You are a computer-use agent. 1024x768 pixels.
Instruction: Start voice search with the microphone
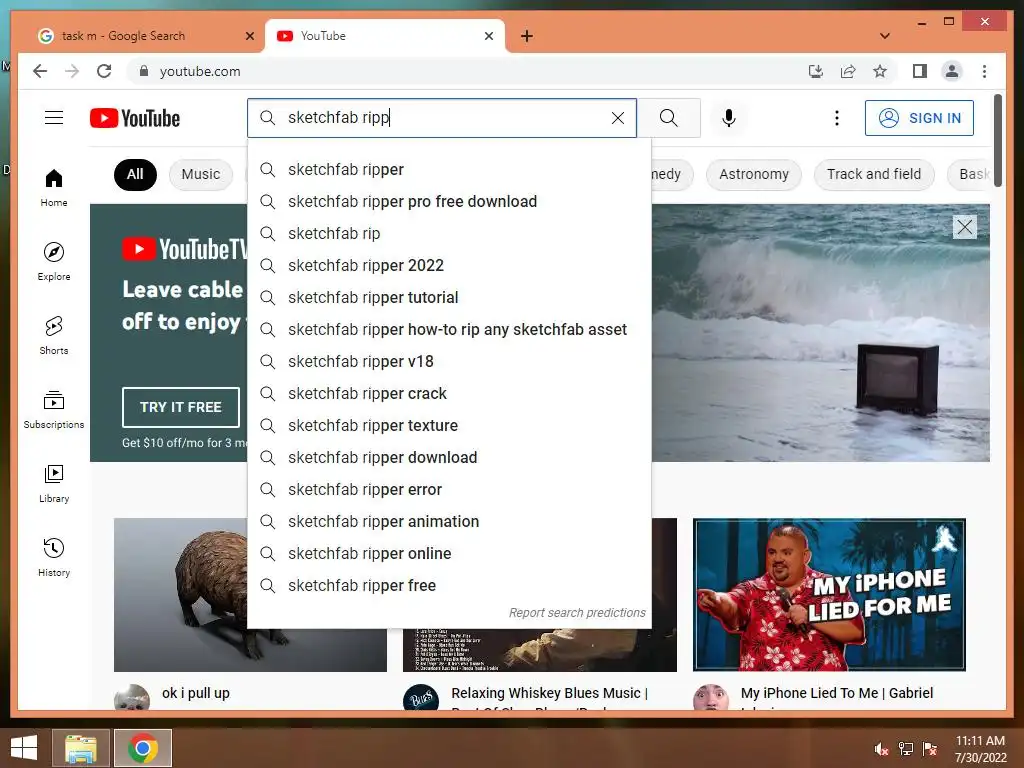(x=729, y=118)
